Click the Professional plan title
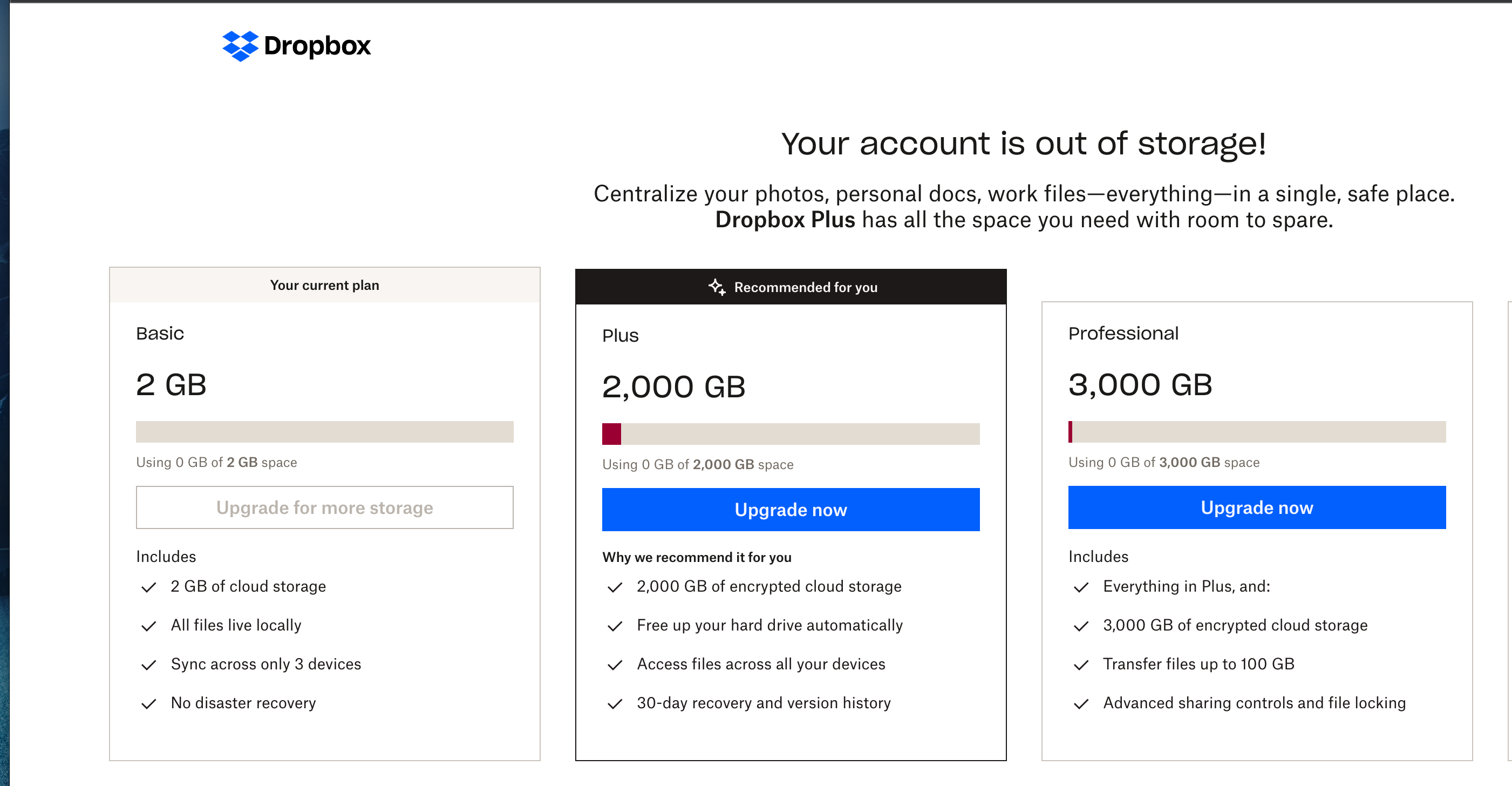This screenshot has height=786, width=1512. click(x=1123, y=334)
